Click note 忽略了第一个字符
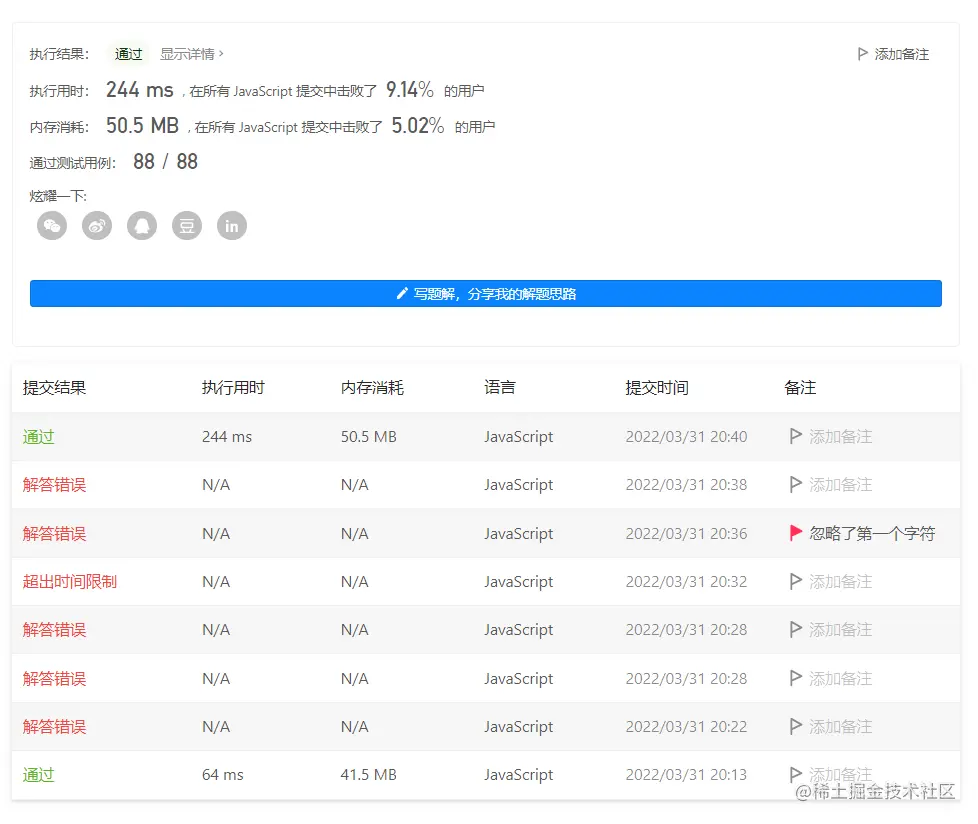 872,533
